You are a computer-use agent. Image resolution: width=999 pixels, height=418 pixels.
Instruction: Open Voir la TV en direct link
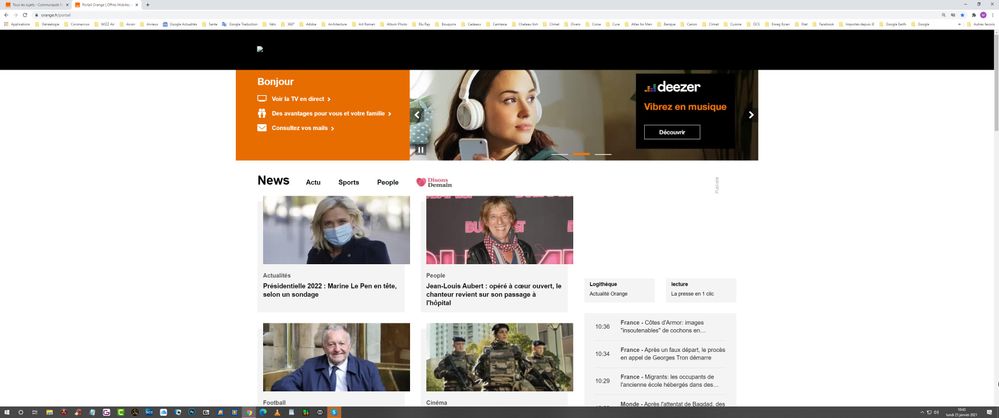tap(299, 99)
